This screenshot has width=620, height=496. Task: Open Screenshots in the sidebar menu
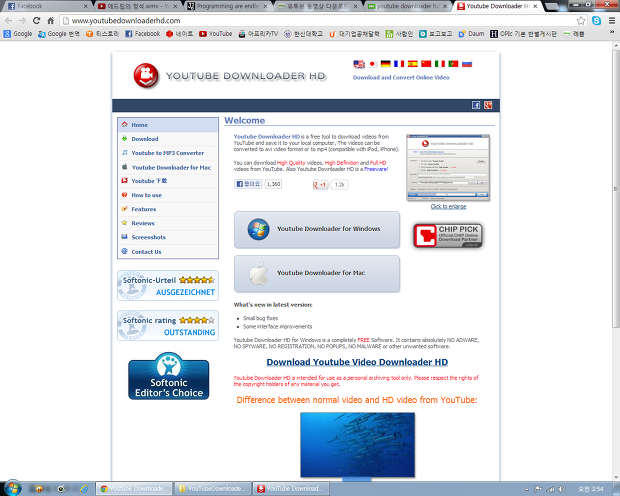[168, 237]
